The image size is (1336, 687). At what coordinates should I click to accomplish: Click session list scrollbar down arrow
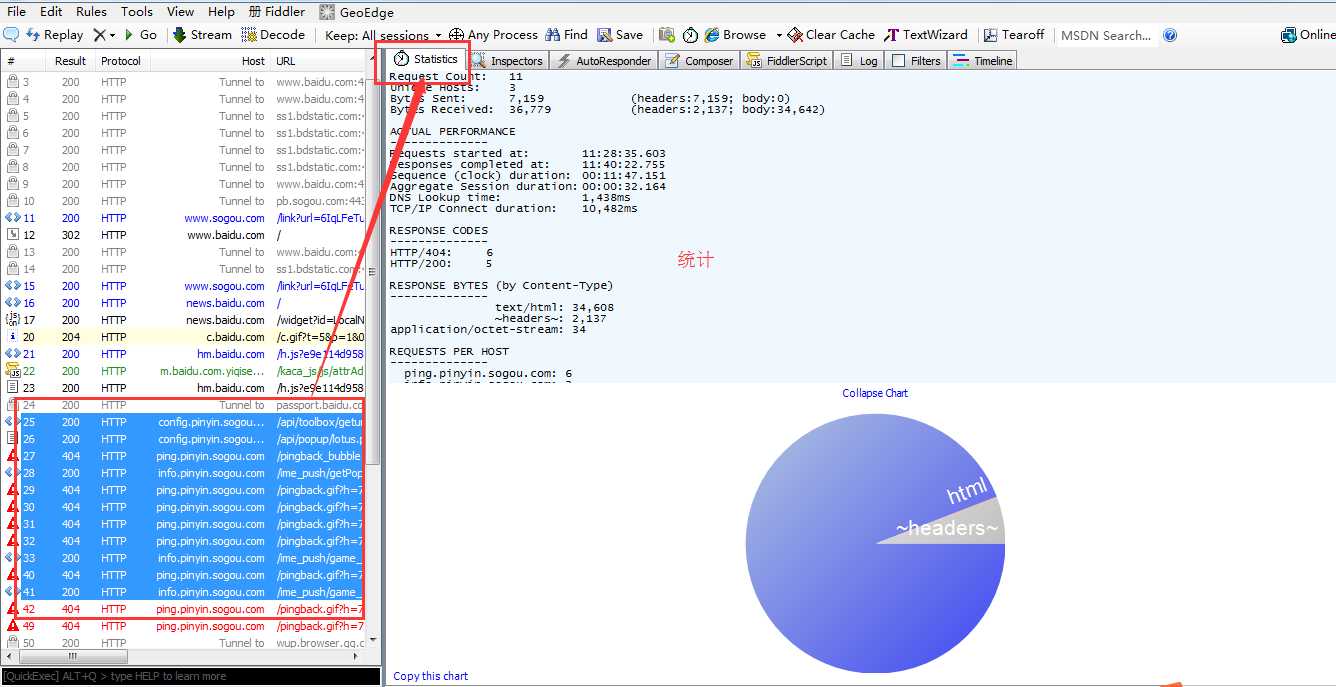(x=374, y=640)
